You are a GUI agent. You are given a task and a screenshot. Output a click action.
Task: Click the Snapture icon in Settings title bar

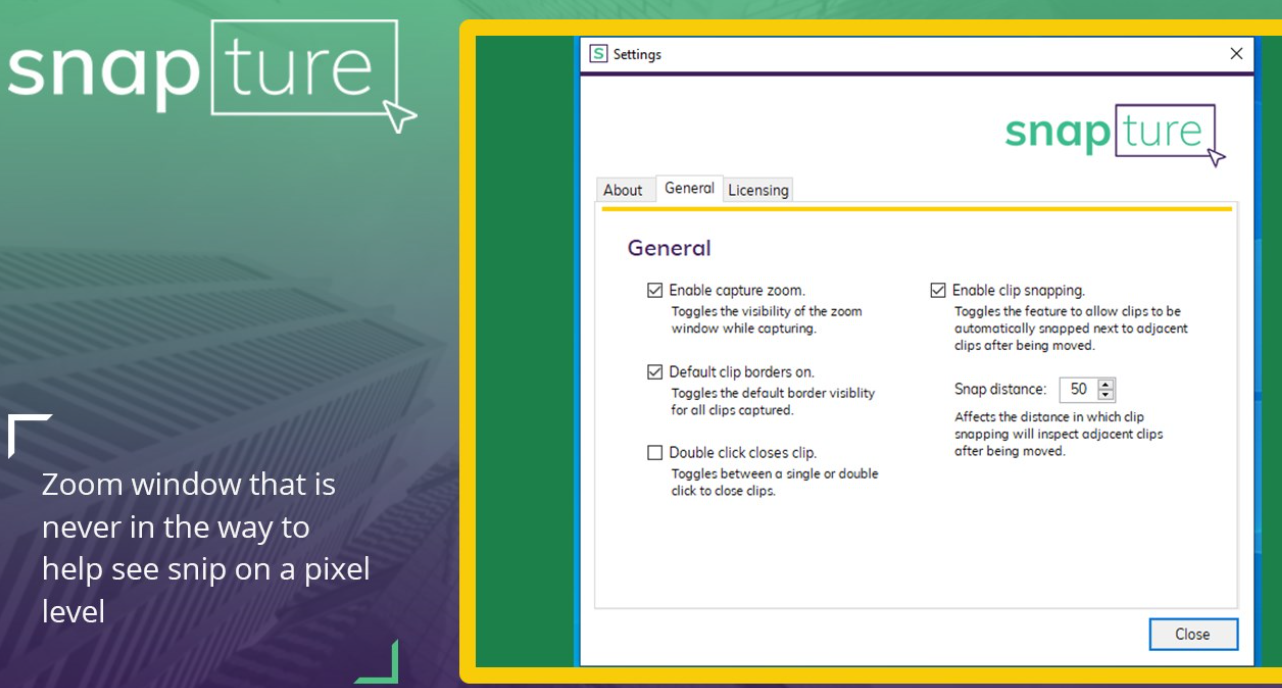click(598, 54)
